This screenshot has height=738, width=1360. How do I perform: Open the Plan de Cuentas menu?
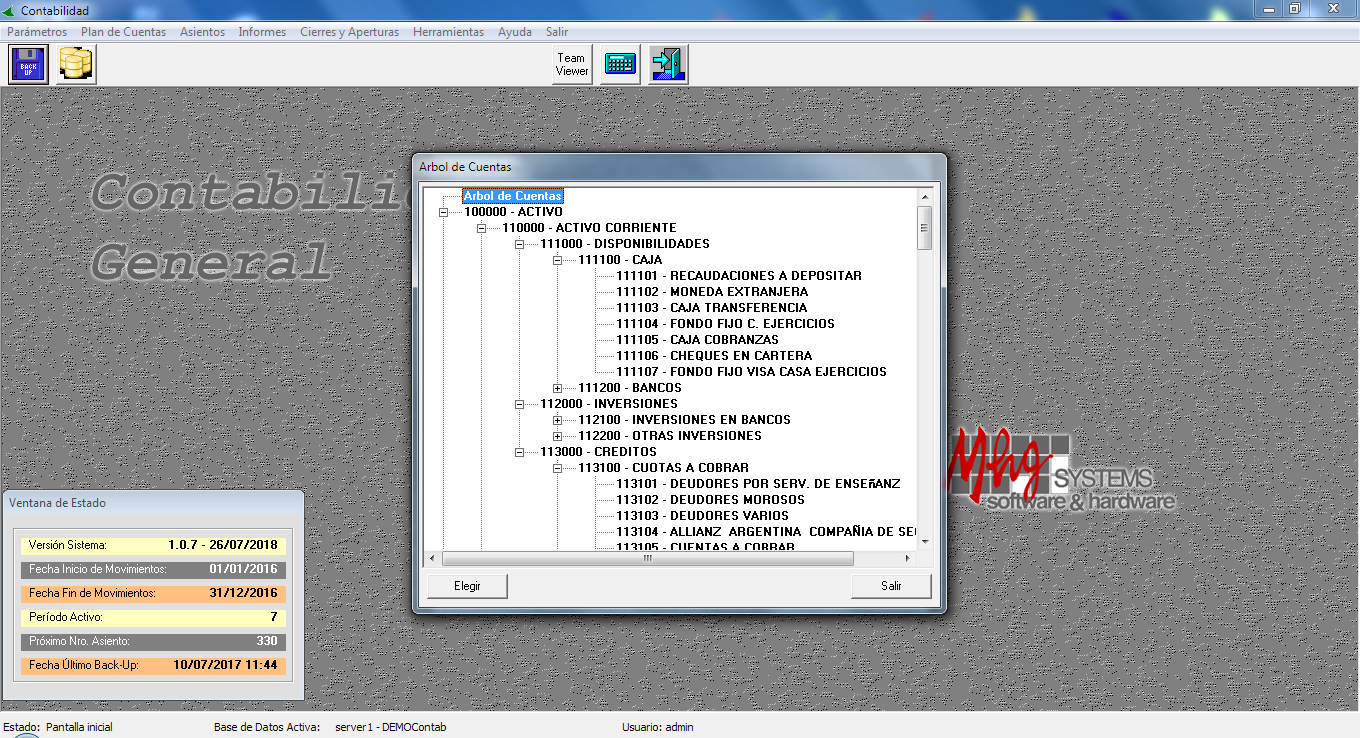(x=123, y=32)
